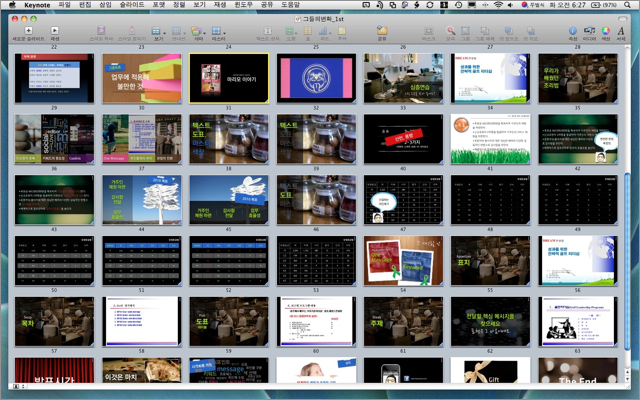The width and height of the screenshot is (640, 400).
Task: Open the Keynote application menu
Action: click(x=37, y=5)
